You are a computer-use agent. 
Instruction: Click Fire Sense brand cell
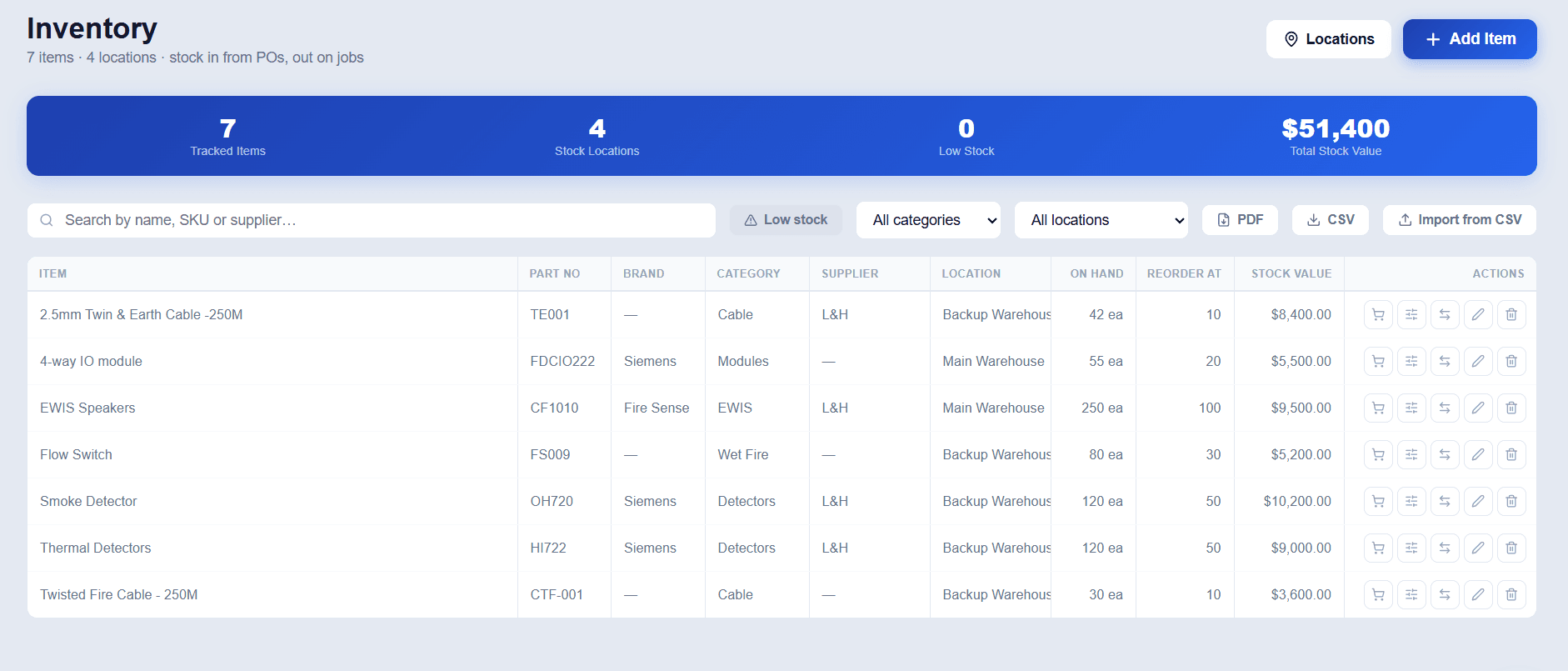(x=657, y=408)
